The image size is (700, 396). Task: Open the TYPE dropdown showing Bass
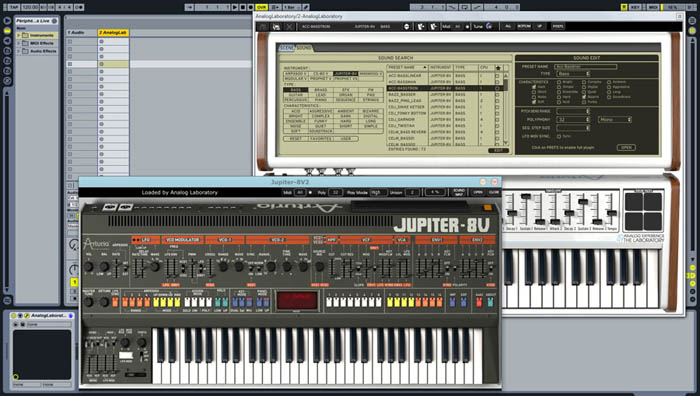pyautogui.click(x=573, y=74)
